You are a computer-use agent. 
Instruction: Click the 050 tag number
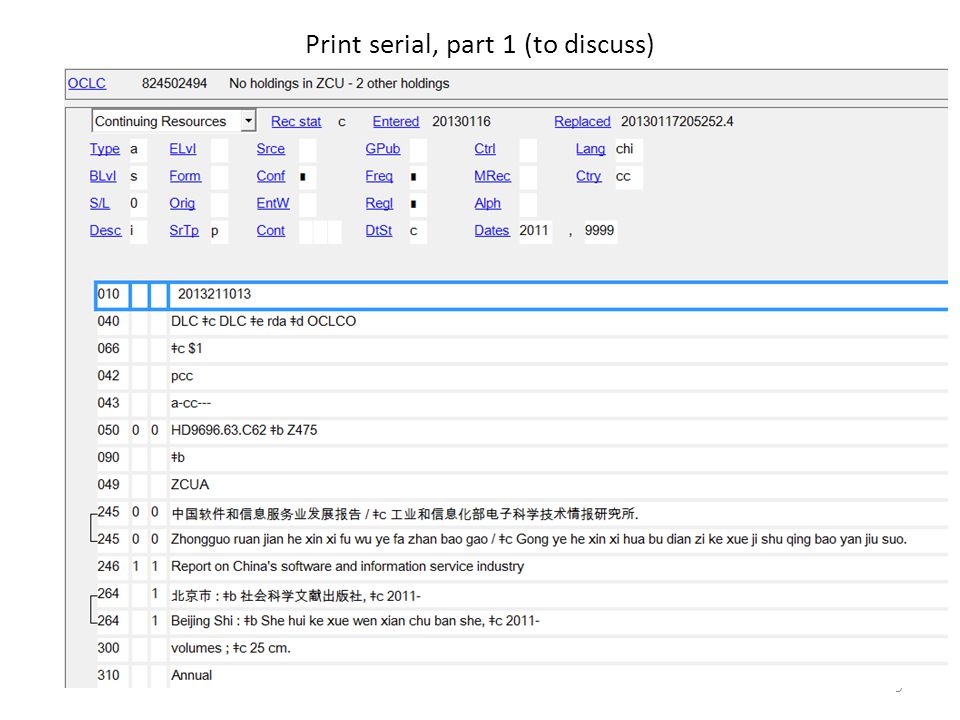pyautogui.click(x=108, y=430)
